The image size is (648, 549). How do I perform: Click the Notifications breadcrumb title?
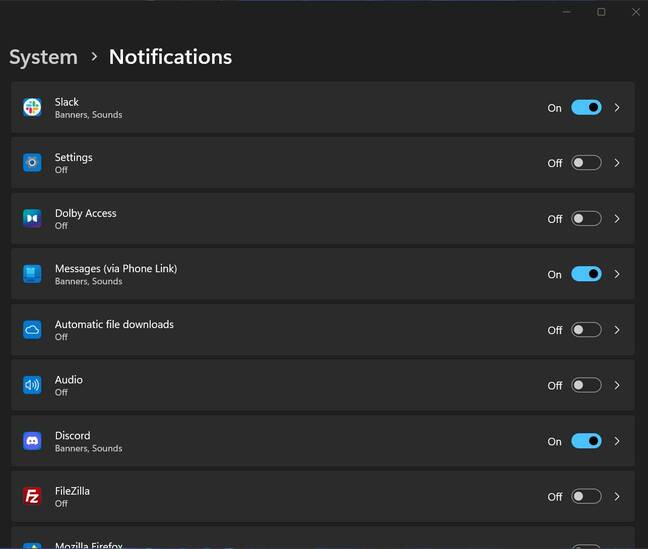tap(170, 57)
